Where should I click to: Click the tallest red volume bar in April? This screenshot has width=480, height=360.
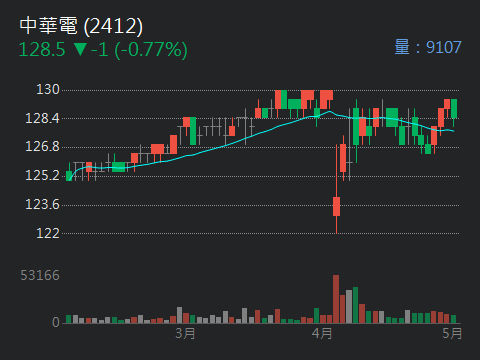(x=336, y=299)
